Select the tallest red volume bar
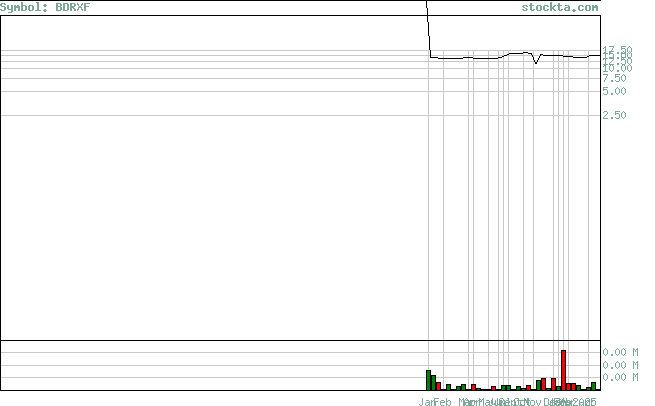655x406 pixels. [564, 370]
